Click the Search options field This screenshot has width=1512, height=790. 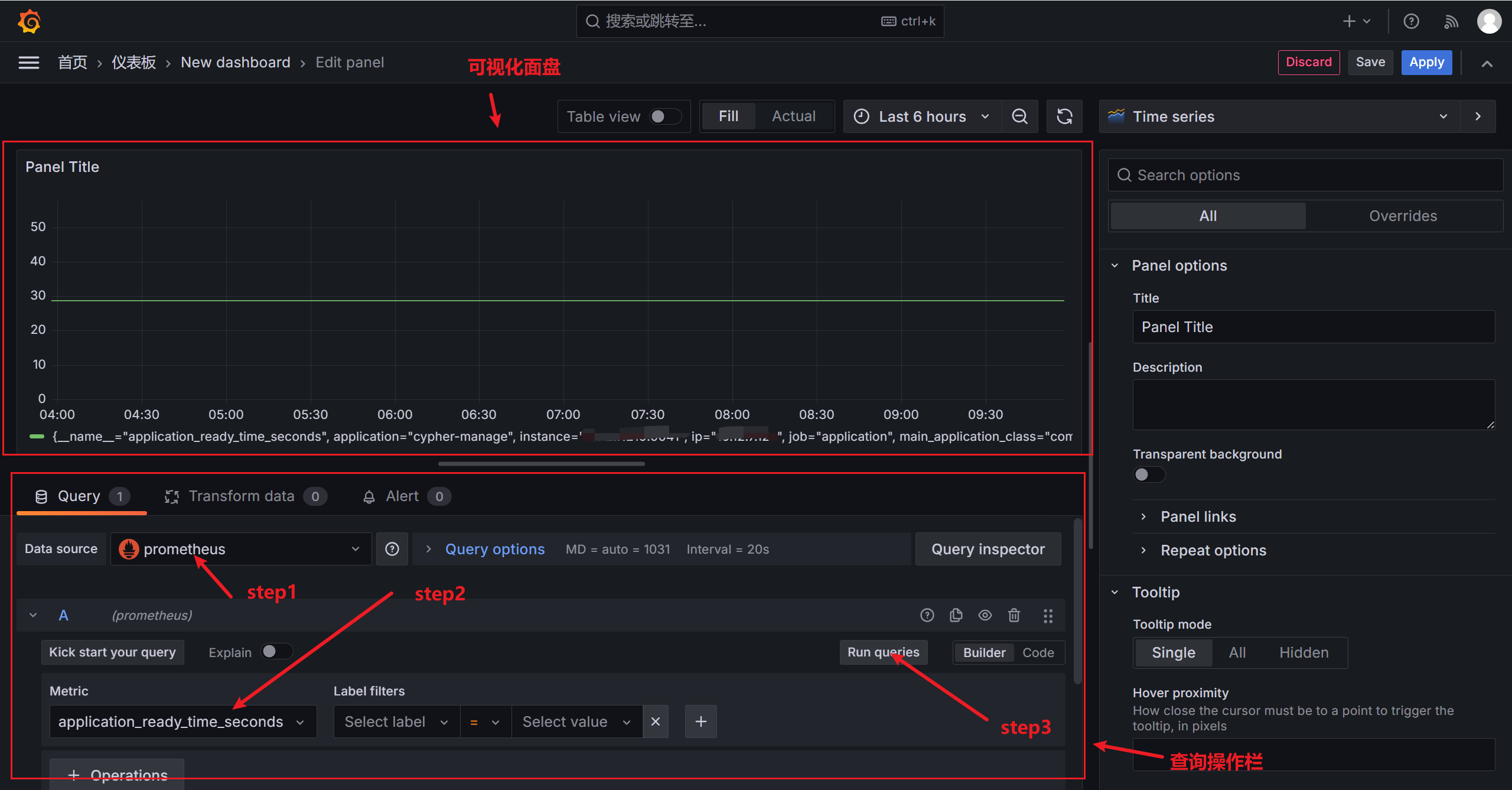pos(1305,175)
